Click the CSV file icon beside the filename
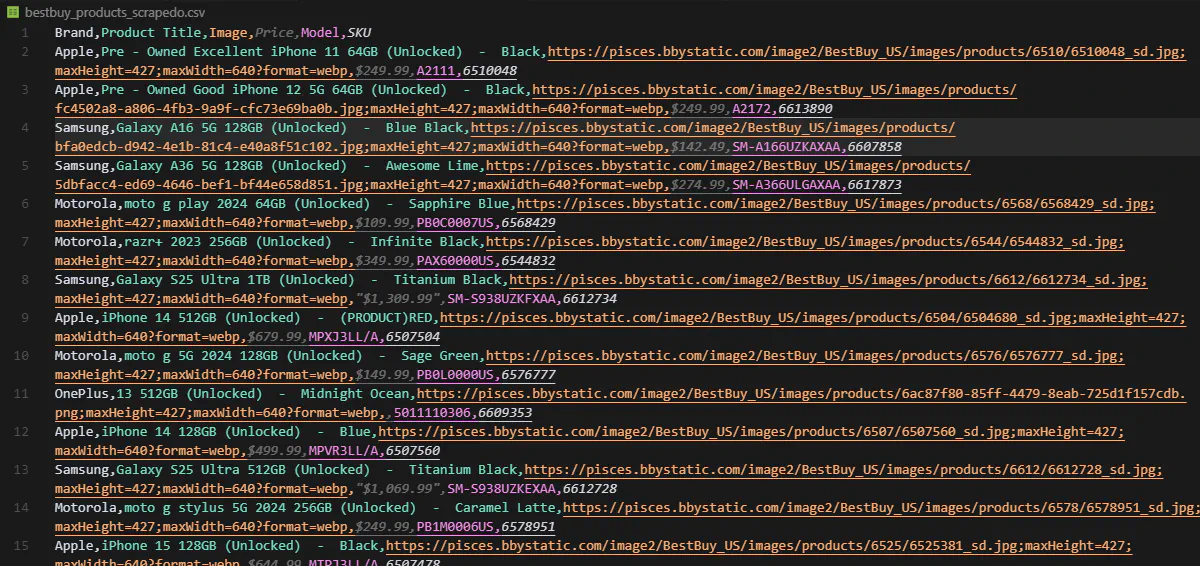1200x566 pixels. coord(12,11)
